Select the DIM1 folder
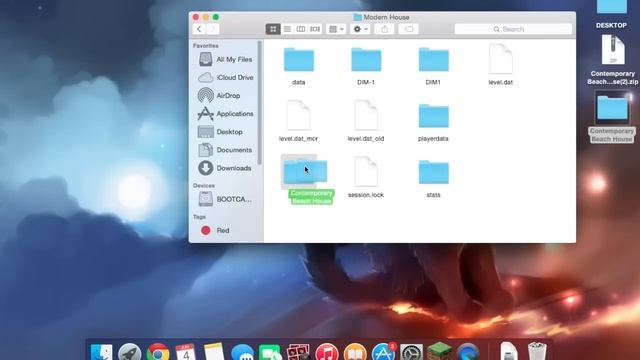Image resolution: width=640 pixels, height=360 pixels. [433, 60]
